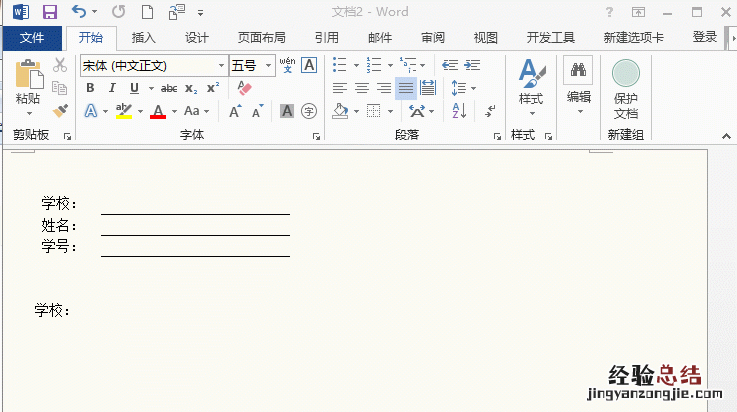Image resolution: width=737 pixels, height=412 pixels.
Task: Click the Undo arrow icon
Action: [x=79, y=12]
